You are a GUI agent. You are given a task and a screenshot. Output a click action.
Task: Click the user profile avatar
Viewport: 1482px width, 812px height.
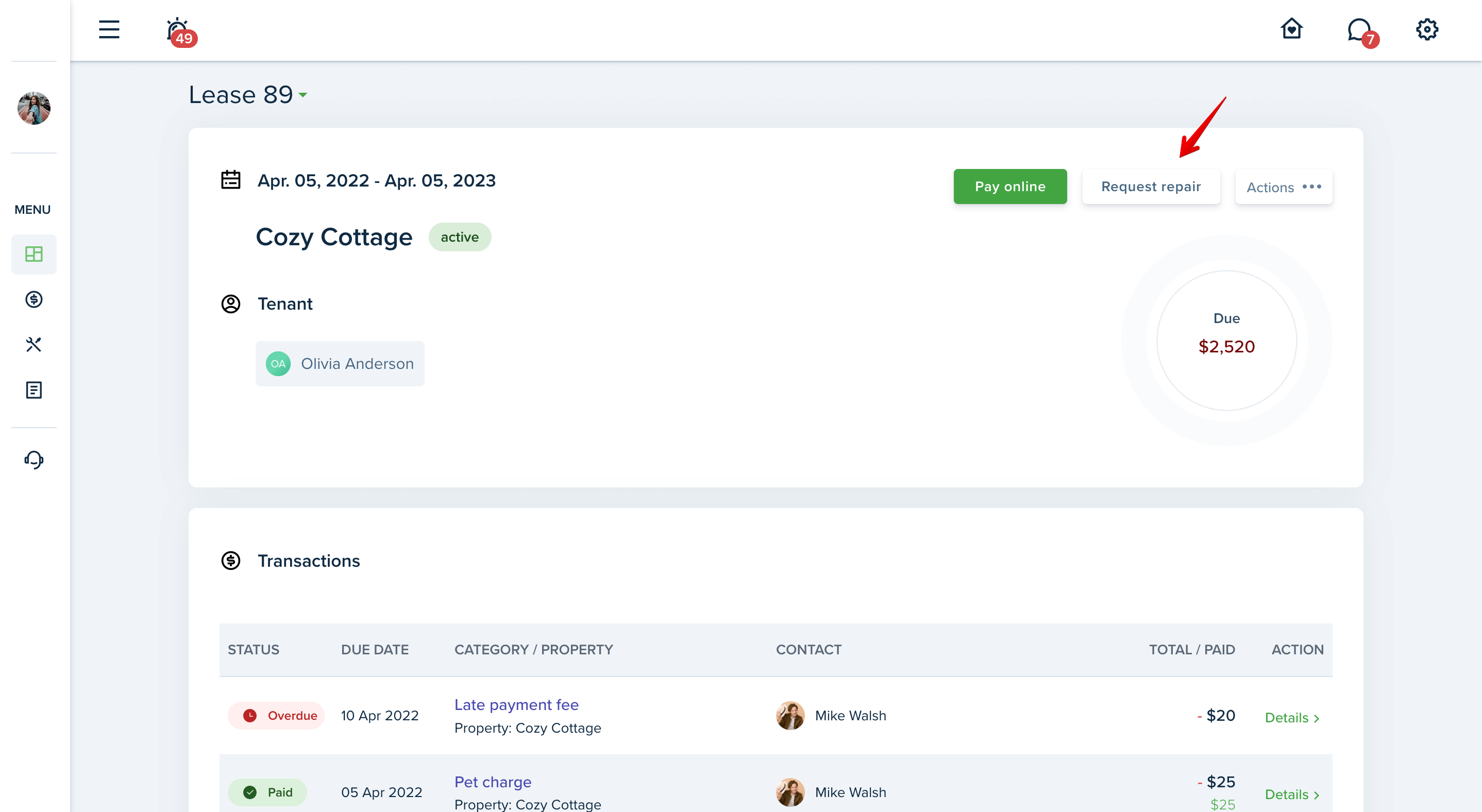click(x=34, y=108)
